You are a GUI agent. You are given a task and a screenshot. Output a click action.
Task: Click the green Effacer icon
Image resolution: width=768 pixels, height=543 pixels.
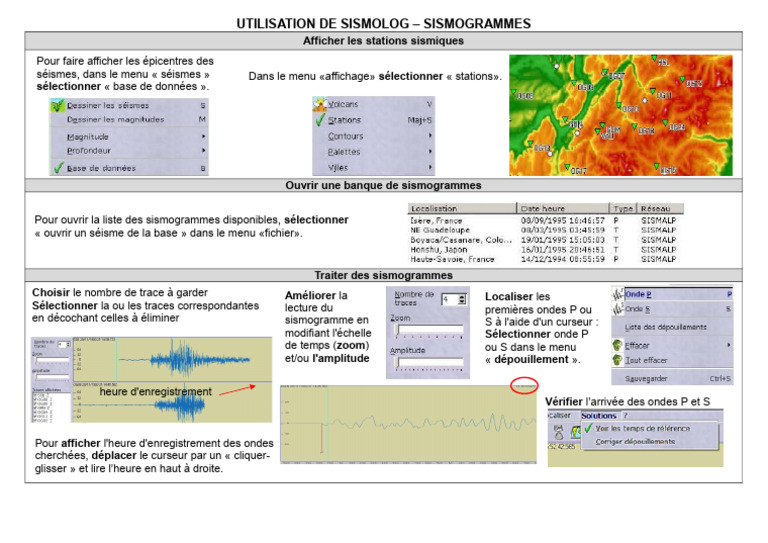(x=617, y=345)
